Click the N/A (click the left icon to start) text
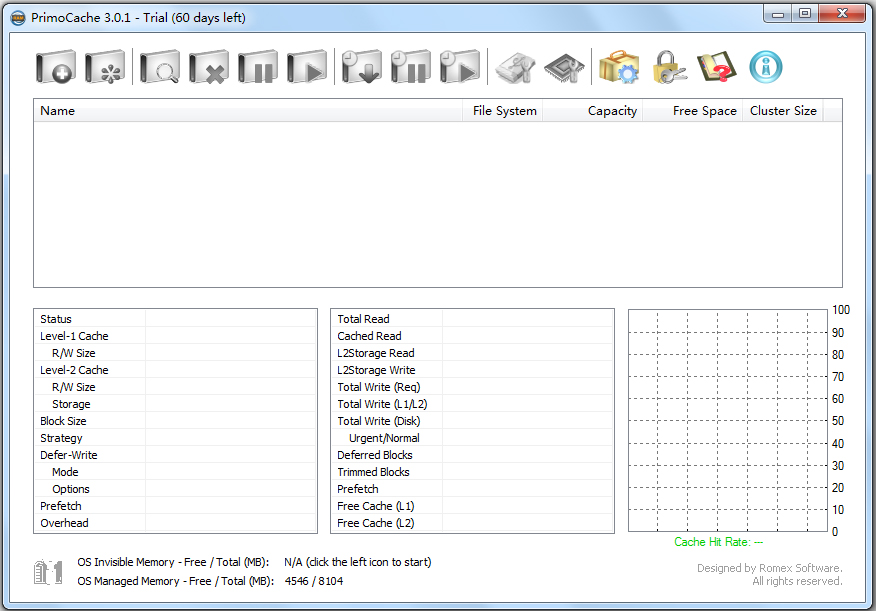 click(x=358, y=562)
